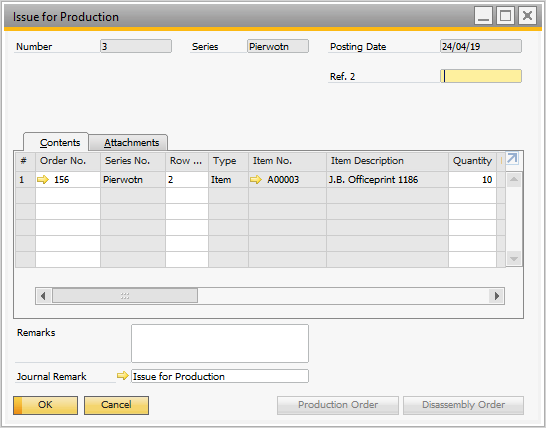Click the Type column header
This screenshot has height=428, width=546.
click(x=228, y=161)
